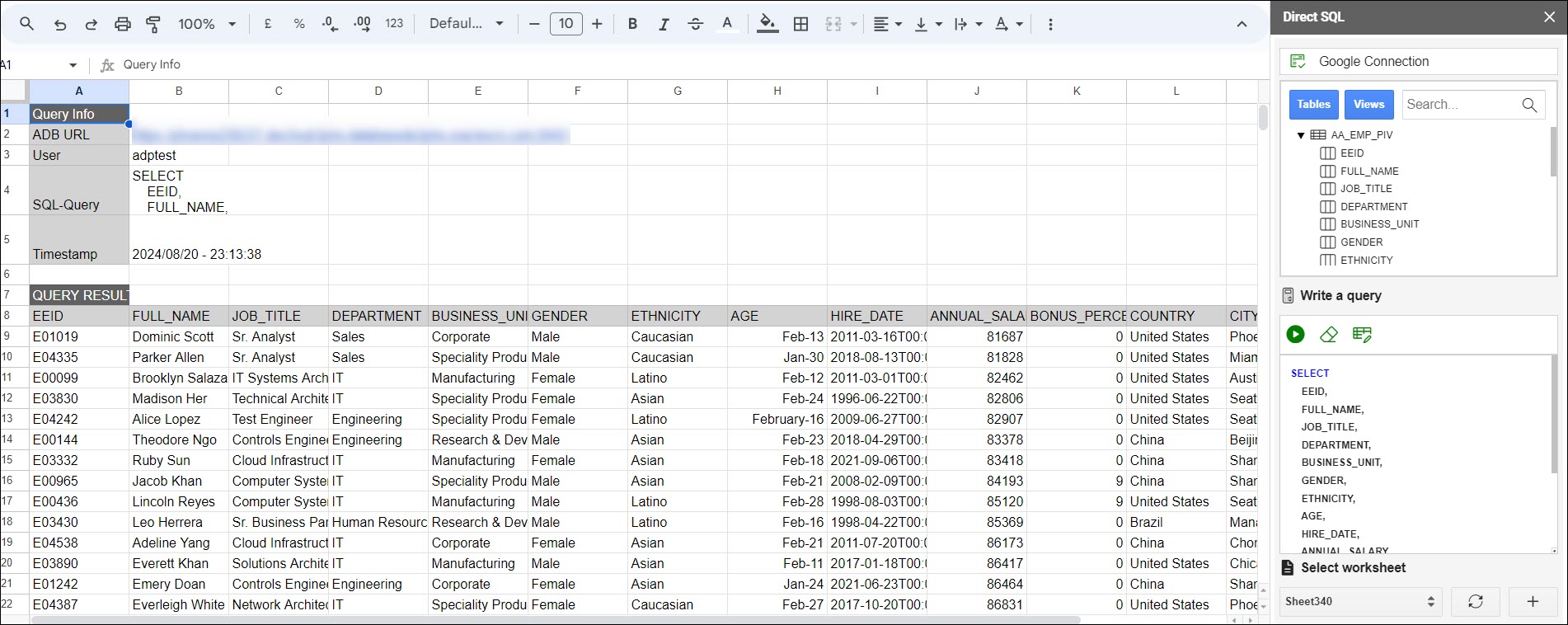Toggle bold formatting
1568x625 pixels.
click(632, 24)
